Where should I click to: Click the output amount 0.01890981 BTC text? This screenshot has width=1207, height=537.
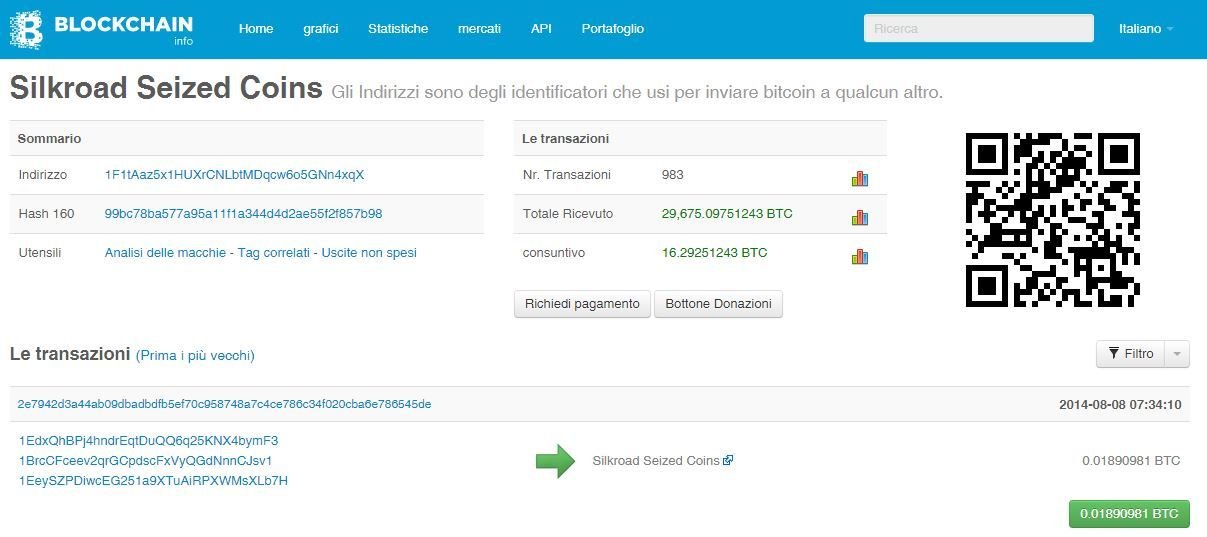tap(1131, 461)
